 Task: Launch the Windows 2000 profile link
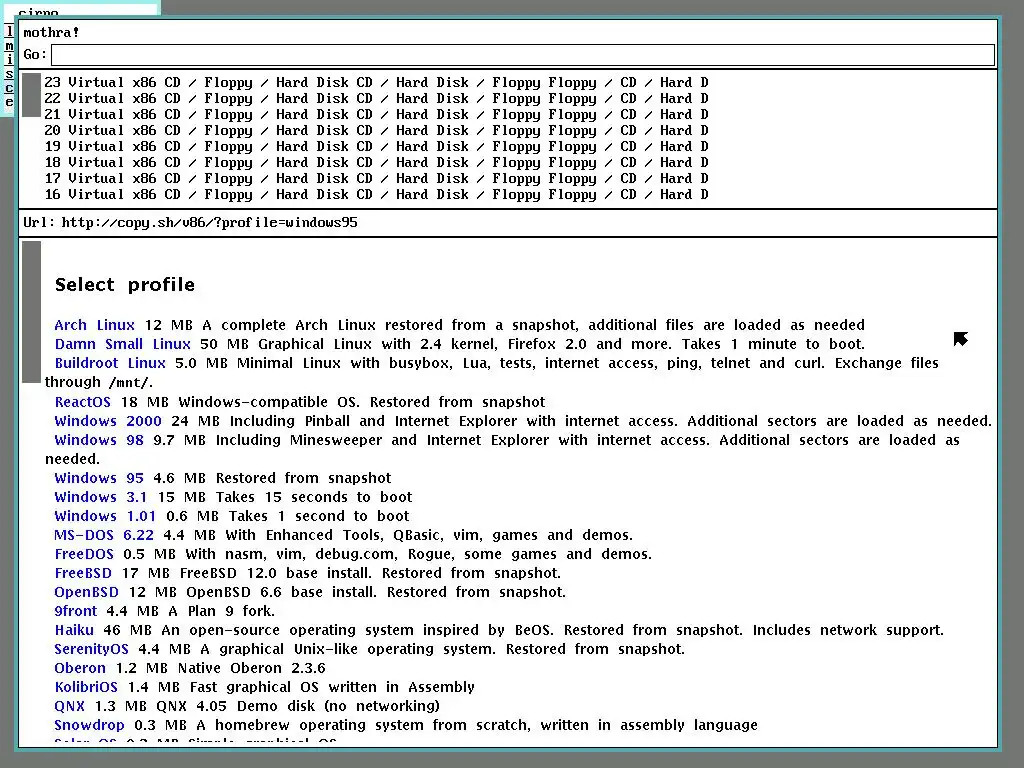click(x=108, y=421)
